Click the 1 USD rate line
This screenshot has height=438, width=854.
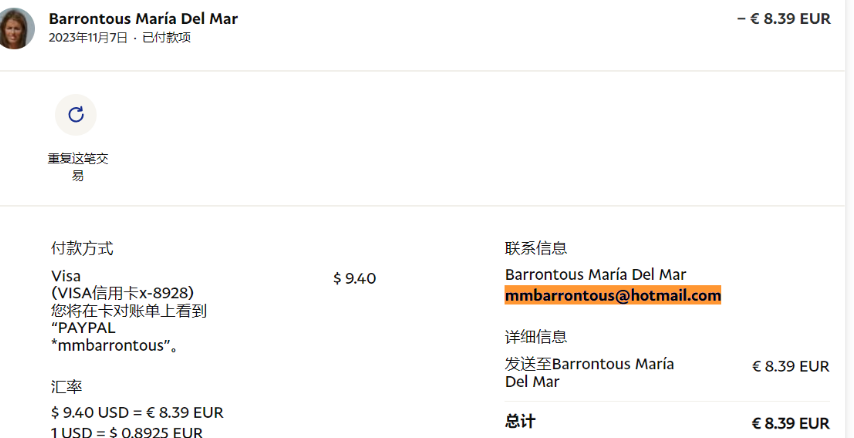[x=127, y=432]
